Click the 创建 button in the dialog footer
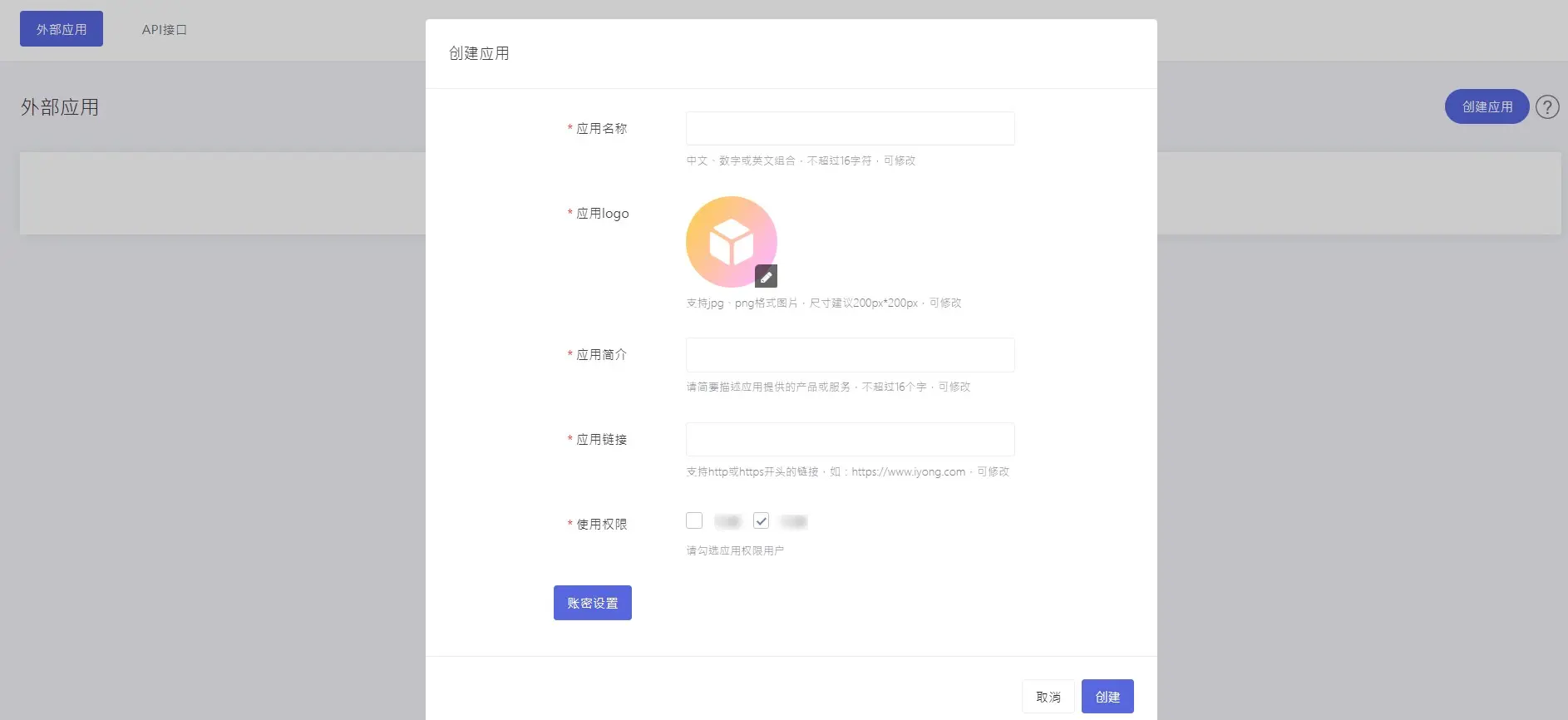Image resolution: width=1568 pixels, height=720 pixels. click(x=1107, y=697)
